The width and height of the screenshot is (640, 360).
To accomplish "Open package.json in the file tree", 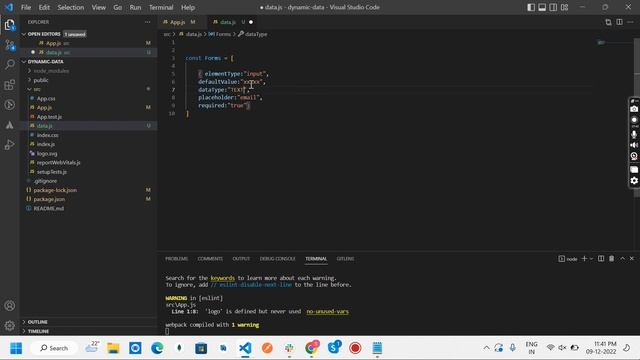I will (49, 199).
